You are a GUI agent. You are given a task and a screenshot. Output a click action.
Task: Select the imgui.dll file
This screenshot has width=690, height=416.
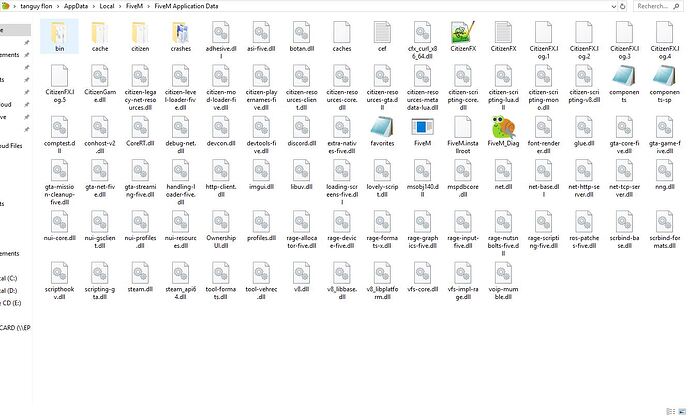(x=261, y=175)
